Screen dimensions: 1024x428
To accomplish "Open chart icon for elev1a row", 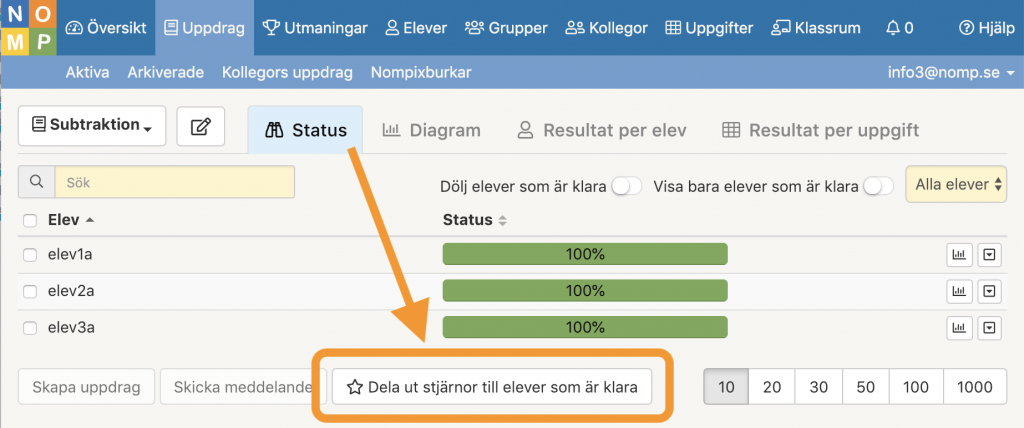I will [x=959, y=255].
